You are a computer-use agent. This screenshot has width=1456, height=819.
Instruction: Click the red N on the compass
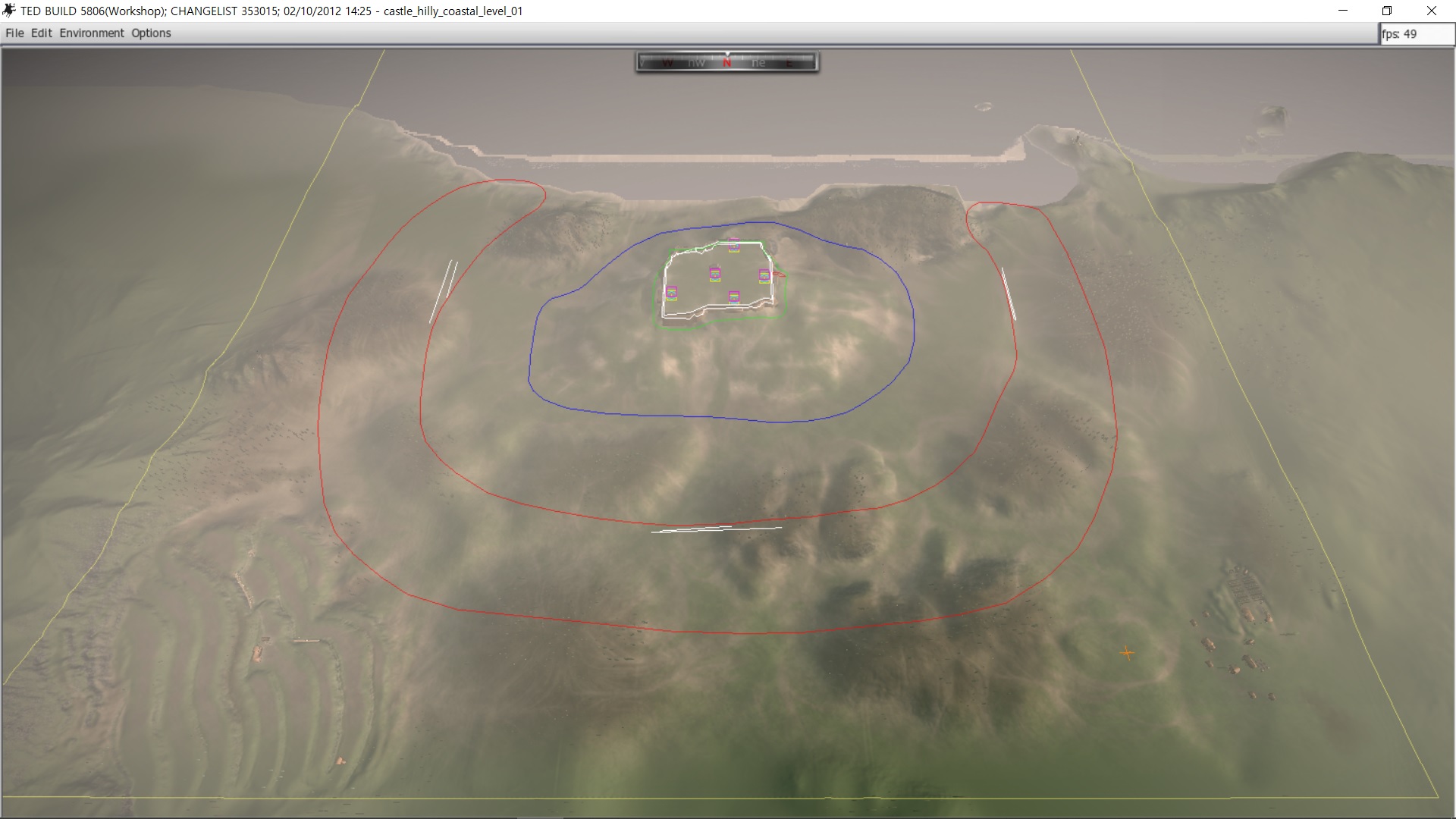tap(727, 63)
